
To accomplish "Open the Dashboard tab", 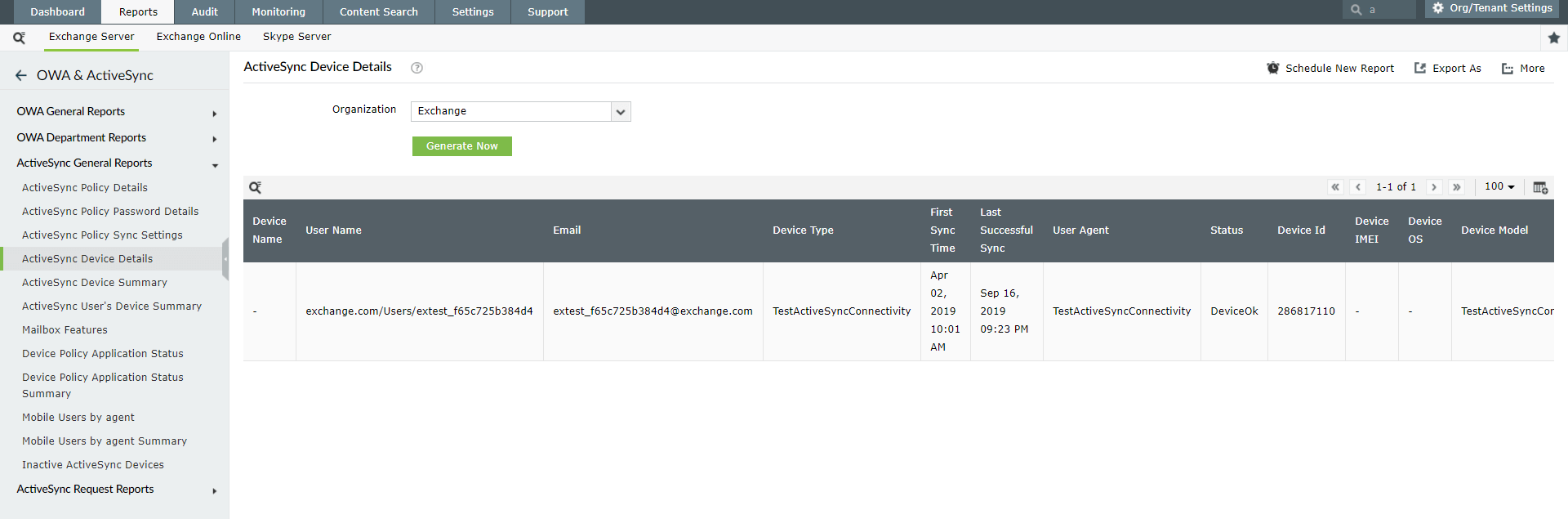I will pos(57,12).
